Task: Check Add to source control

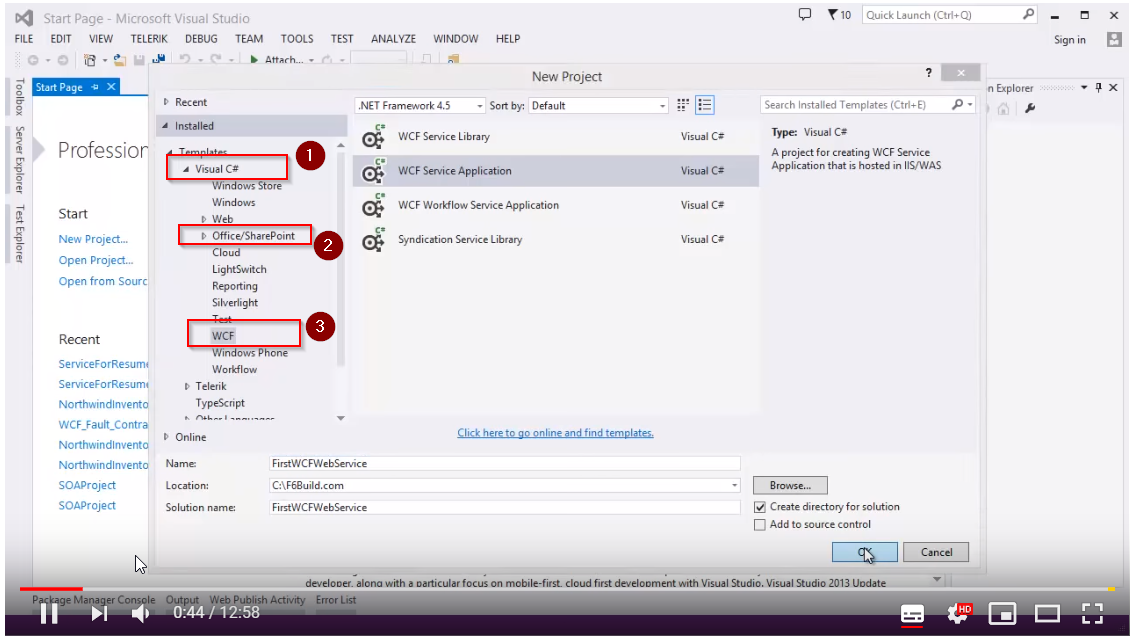Action: pos(760,525)
